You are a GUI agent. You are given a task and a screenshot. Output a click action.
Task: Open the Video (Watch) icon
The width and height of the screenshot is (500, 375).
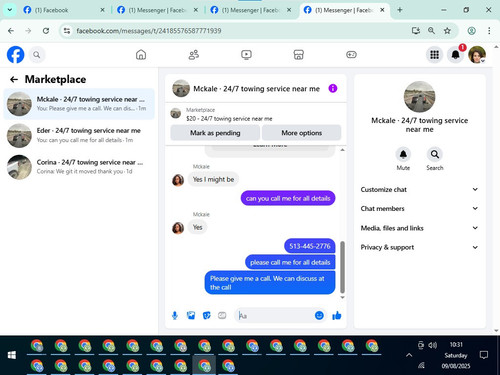(246, 54)
